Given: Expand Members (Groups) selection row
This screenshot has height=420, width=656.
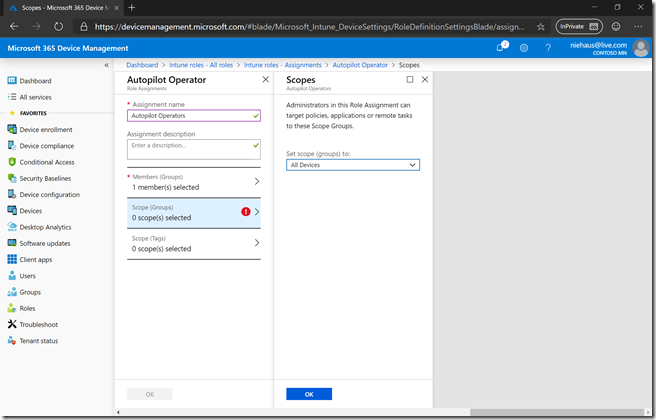Looking at the screenshot, I should tap(193, 182).
